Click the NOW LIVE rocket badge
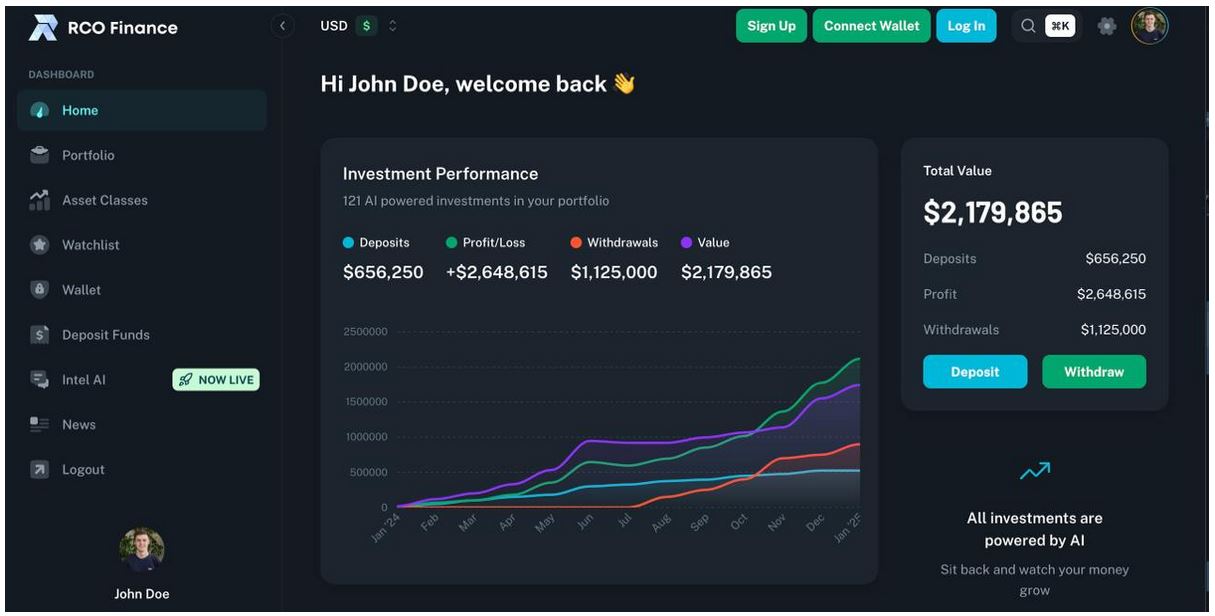1215x616 pixels. [216, 380]
